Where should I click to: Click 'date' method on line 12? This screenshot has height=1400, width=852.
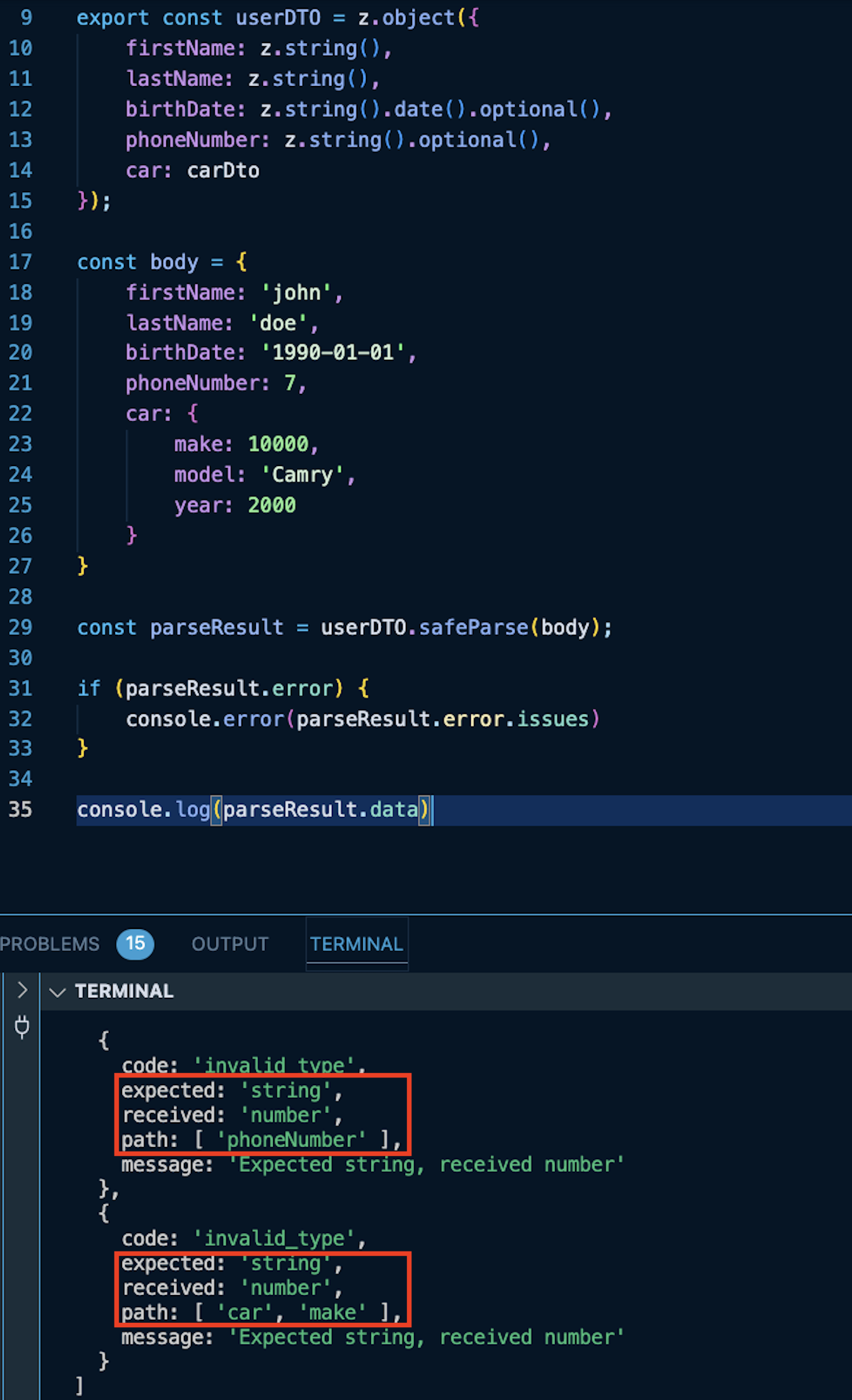(x=418, y=109)
